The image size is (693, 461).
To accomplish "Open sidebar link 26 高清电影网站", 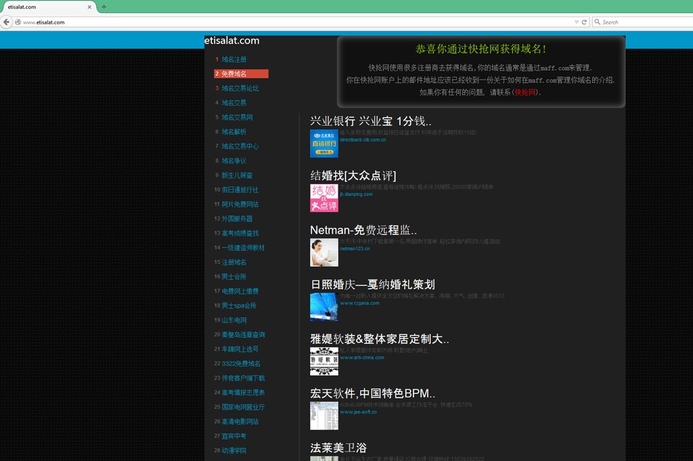I will (240, 422).
